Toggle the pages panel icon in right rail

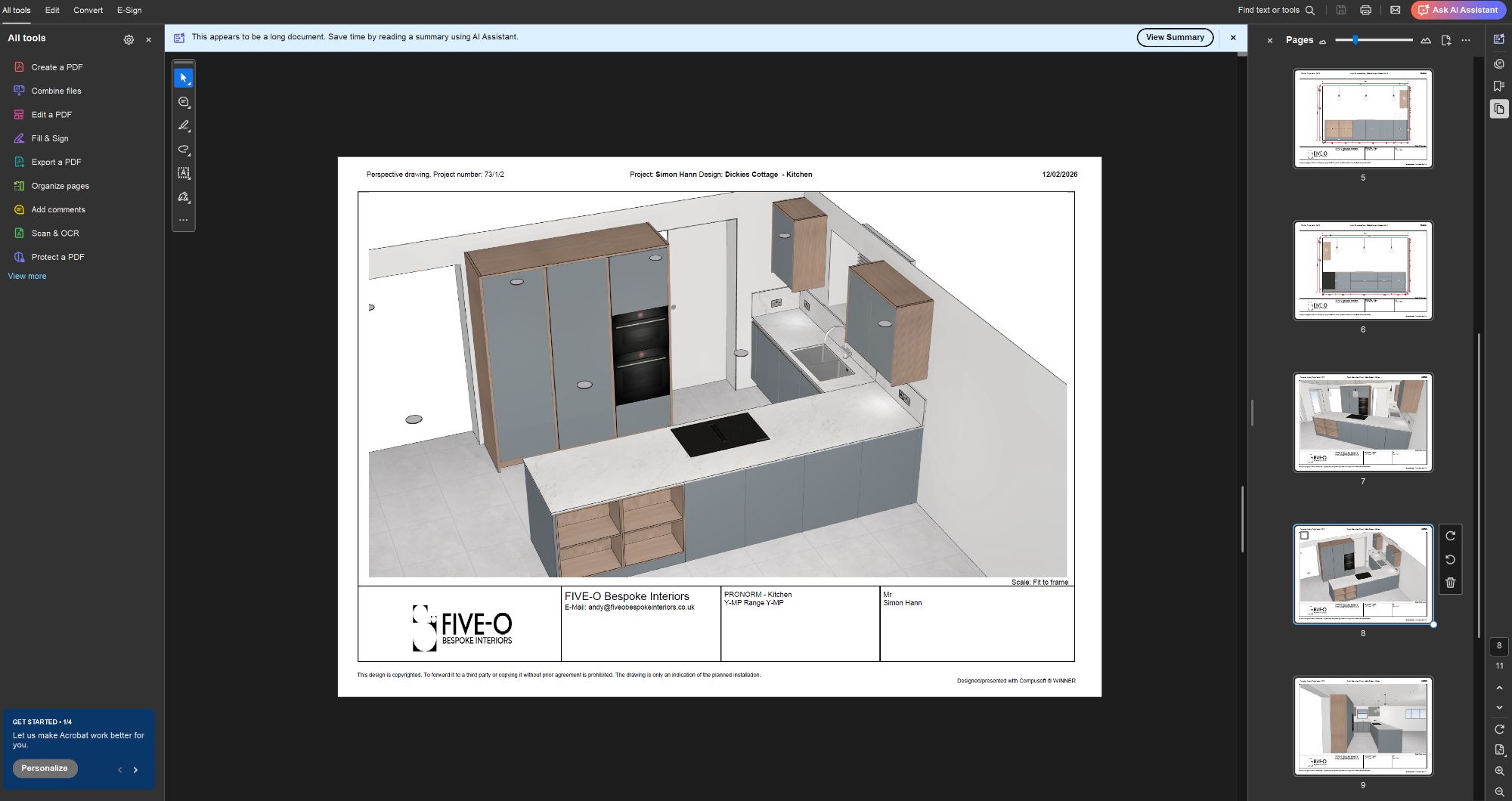coord(1498,110)
